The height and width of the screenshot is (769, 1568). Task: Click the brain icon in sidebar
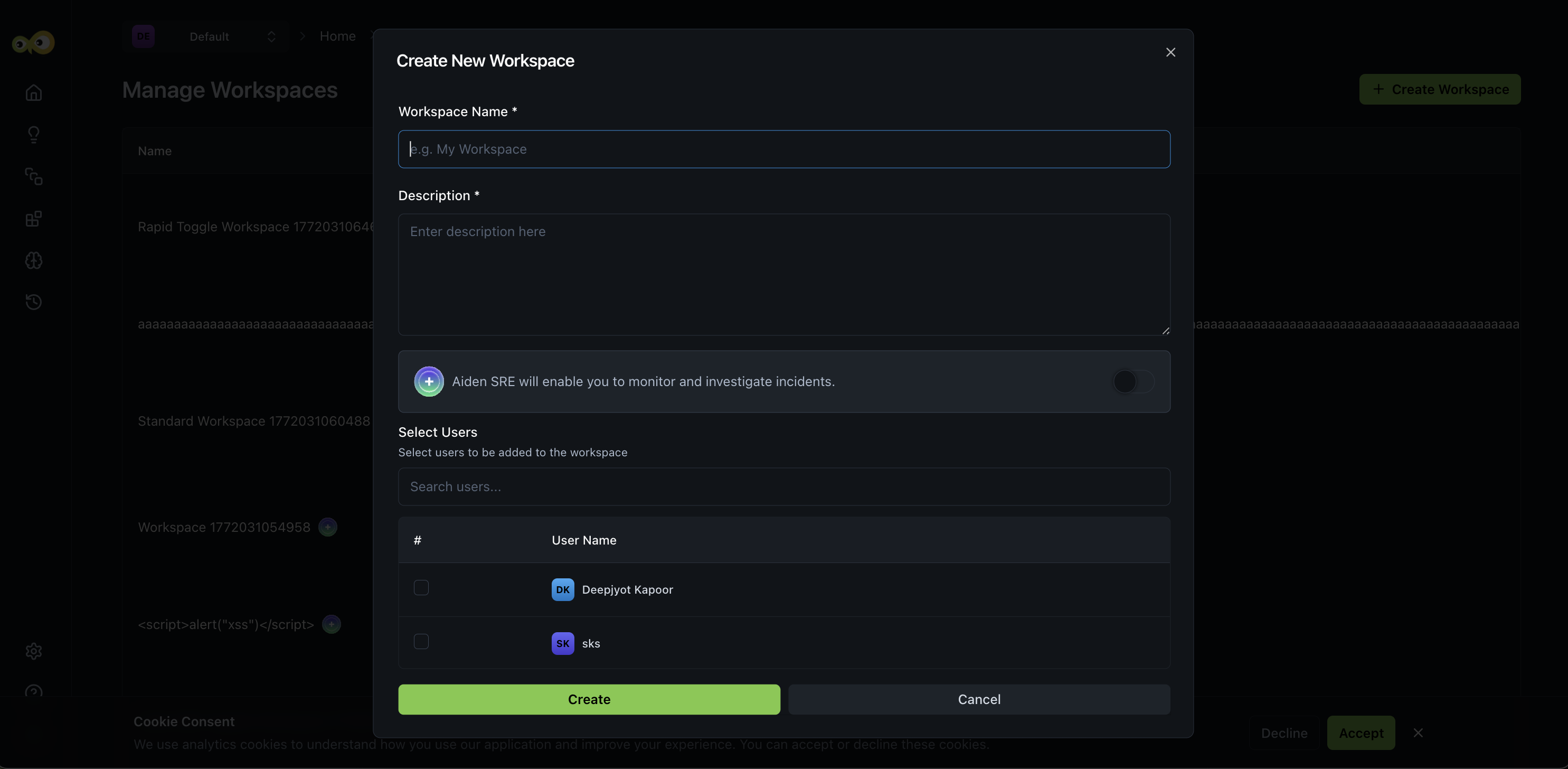[x=33, y=260]
